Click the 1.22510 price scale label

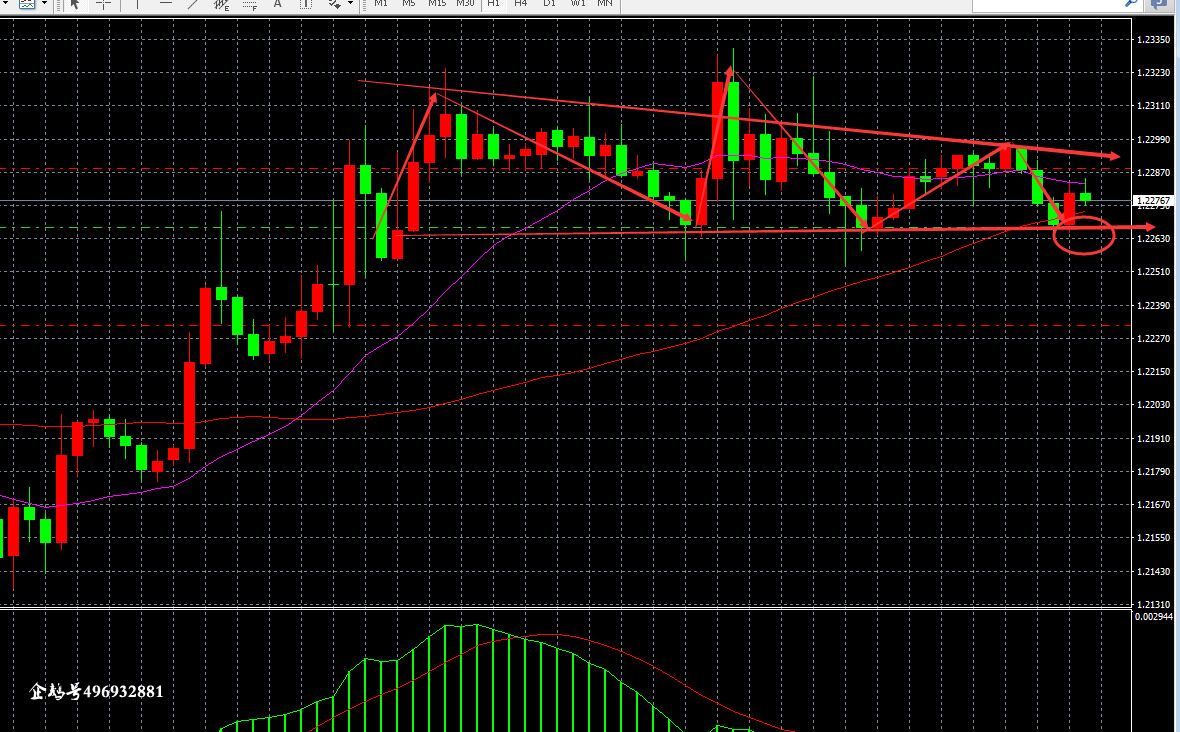1154,272
